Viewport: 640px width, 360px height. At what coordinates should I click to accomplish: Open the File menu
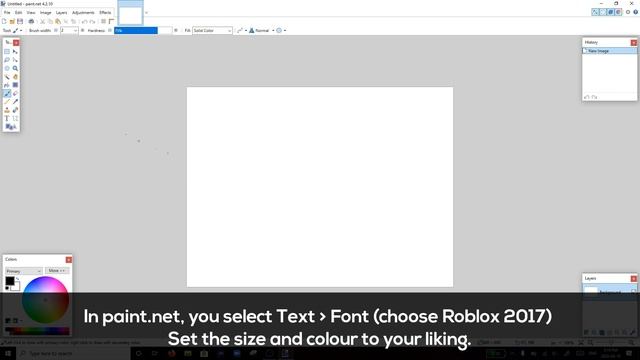7,13
